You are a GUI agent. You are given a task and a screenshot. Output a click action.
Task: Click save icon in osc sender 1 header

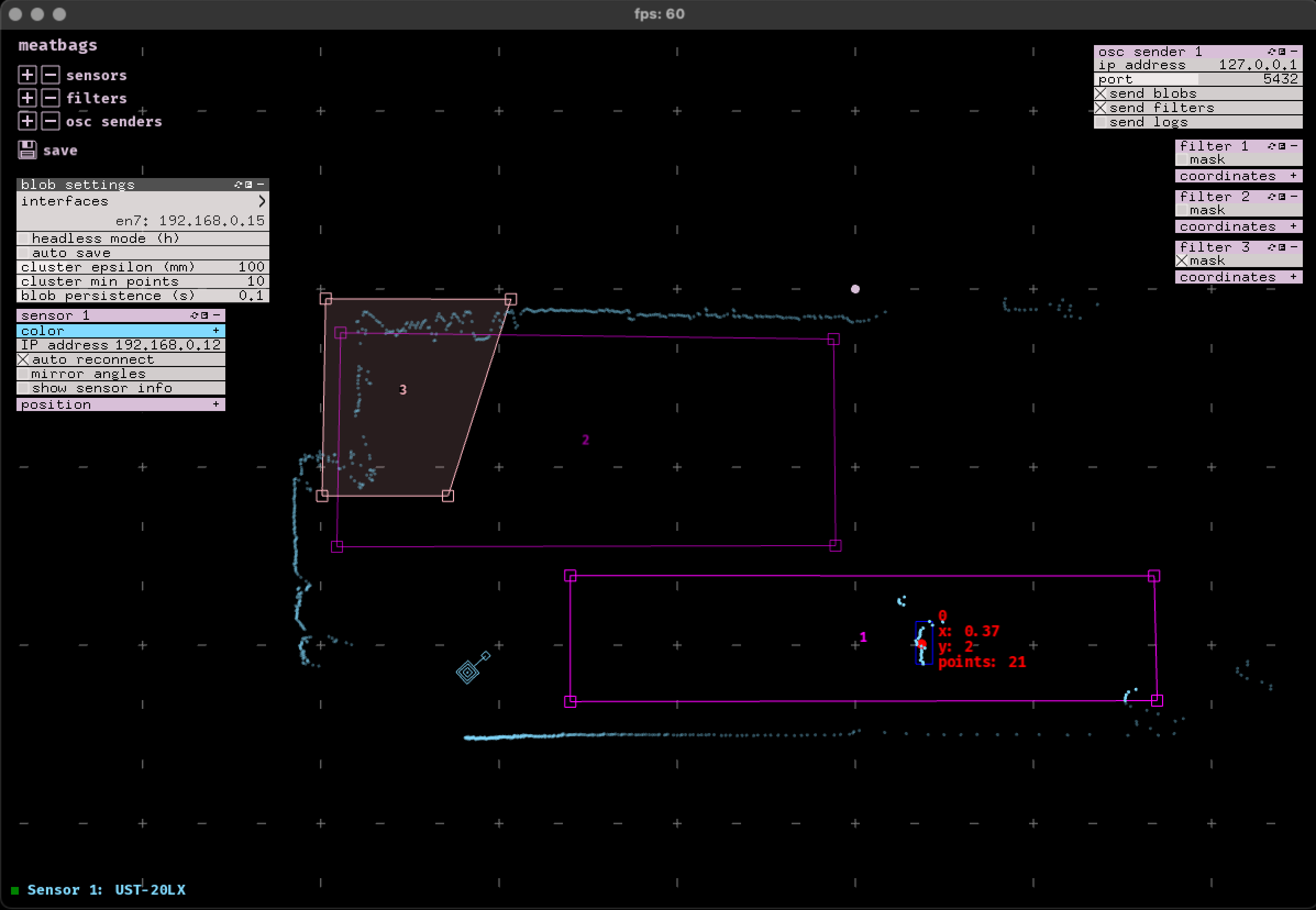tap(1282, 51)
